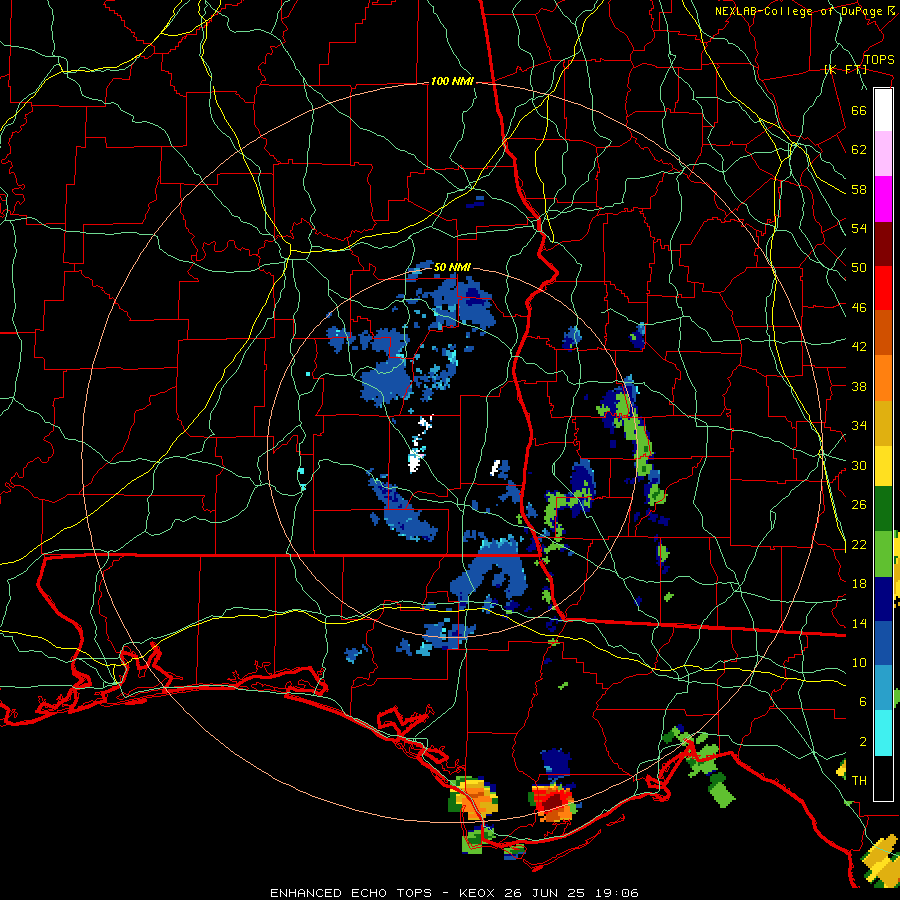The height and width of the screenshot is (900, 900).
Task: Click the '66' legend value
Action: coord(859,110)
